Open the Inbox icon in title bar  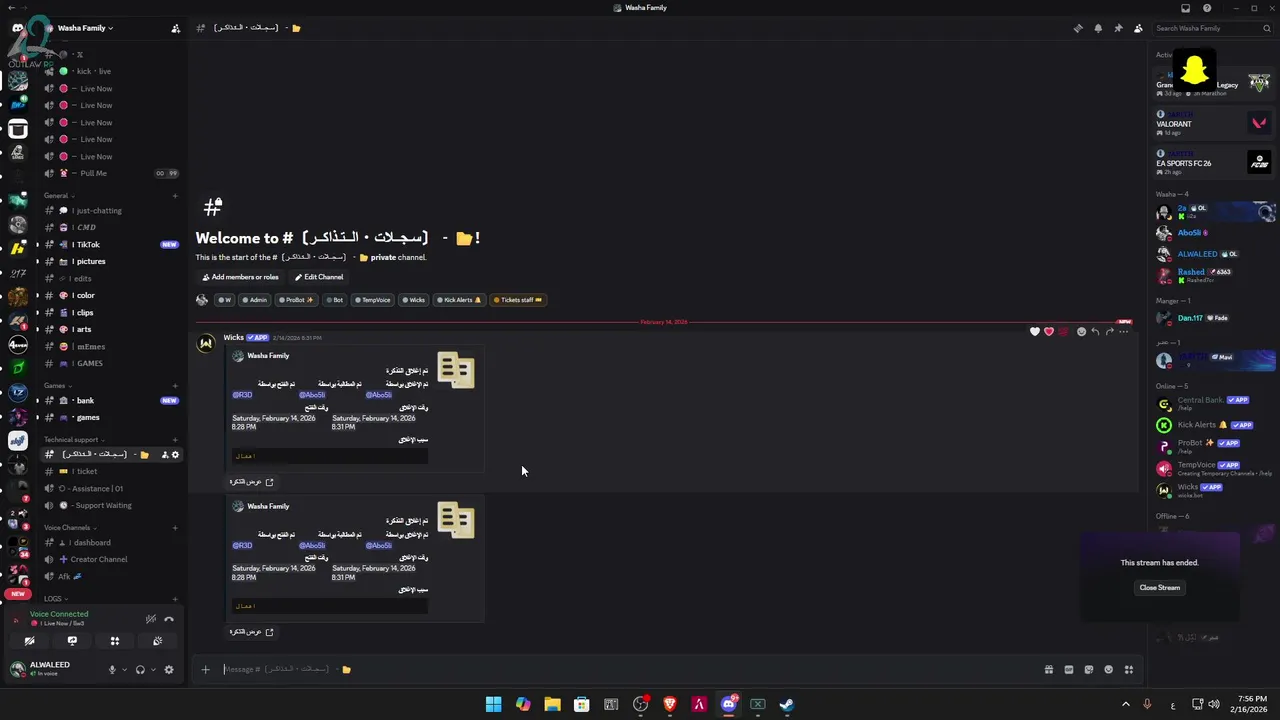(1186, 8)
